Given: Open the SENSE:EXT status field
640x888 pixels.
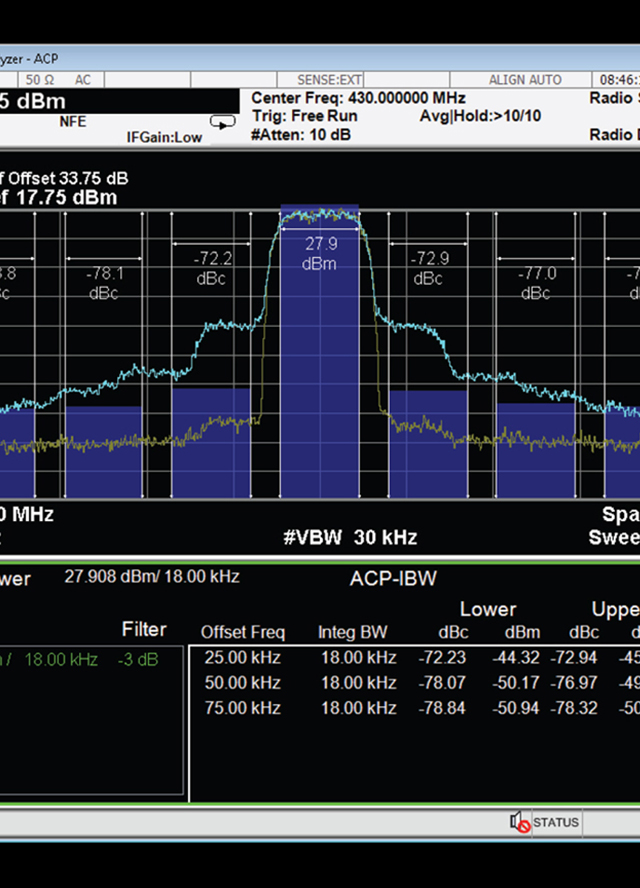Looking at the screenshot, I should (330, 79).
